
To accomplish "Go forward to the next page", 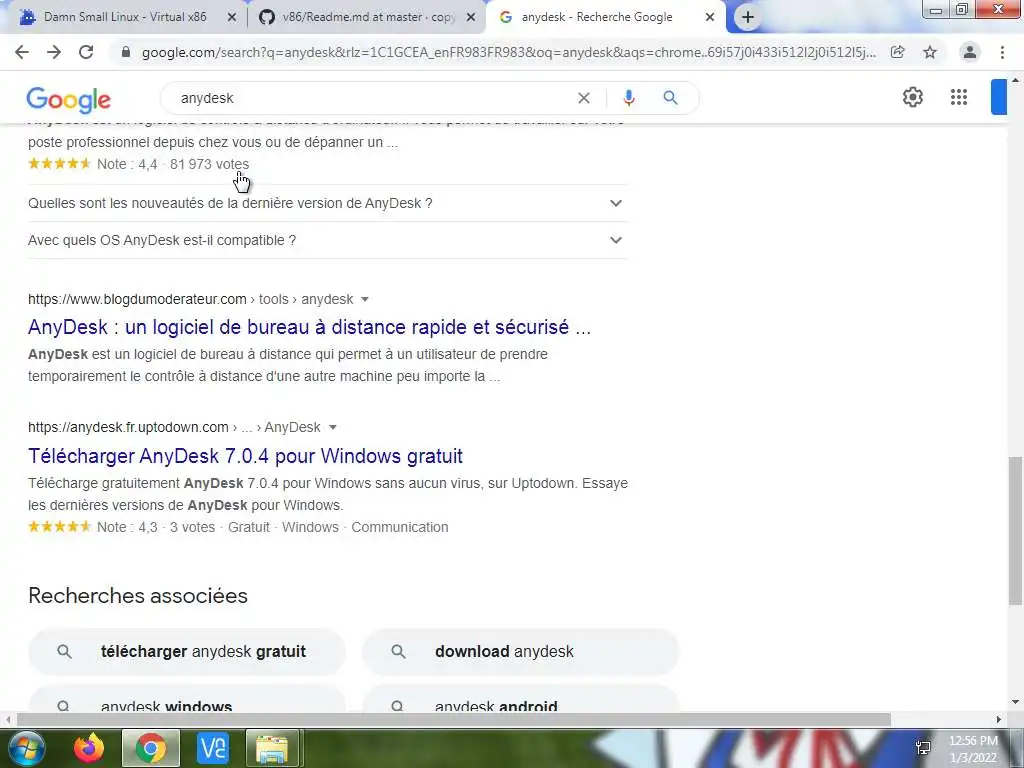I will tap(54, 52).
